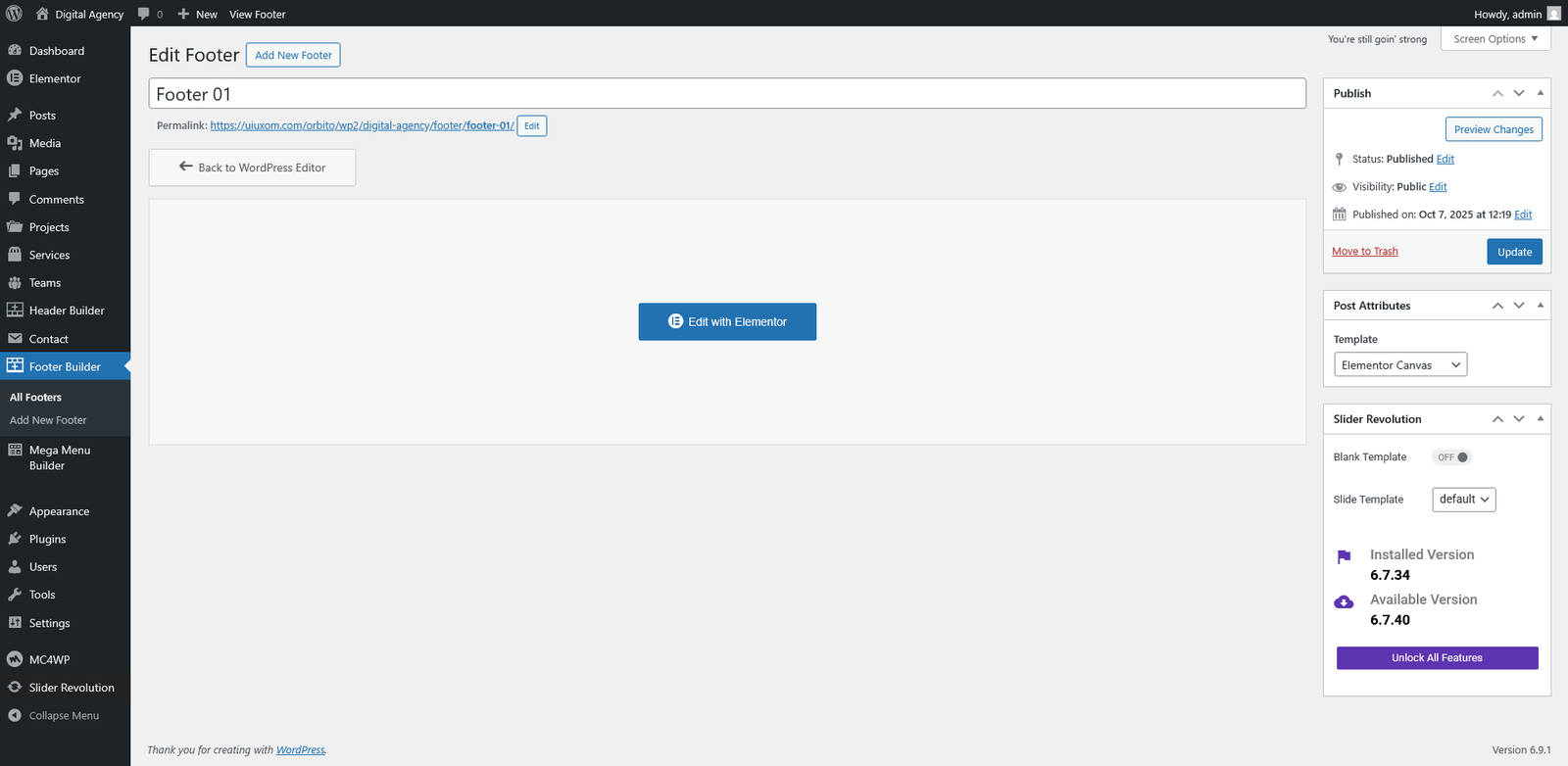Click View Footer in the admin bar
The width and height of the screenshot is (1568, 766).
click(257, 15)
